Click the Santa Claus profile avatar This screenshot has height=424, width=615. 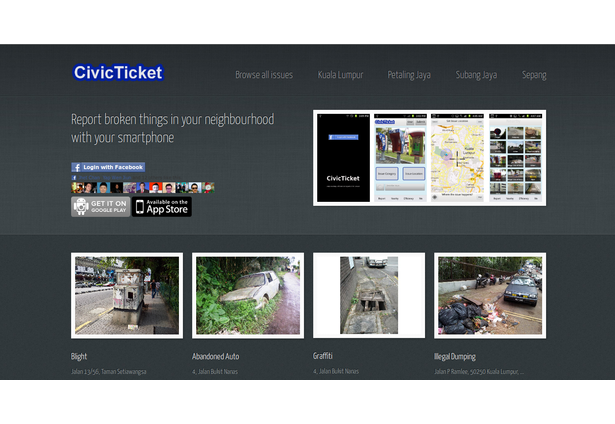tap(208, 187)
